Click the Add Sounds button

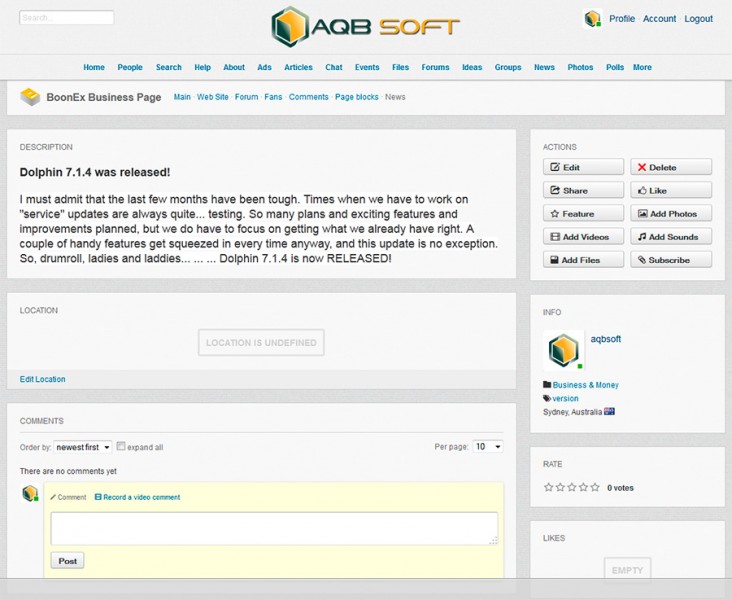click(671, 237)
